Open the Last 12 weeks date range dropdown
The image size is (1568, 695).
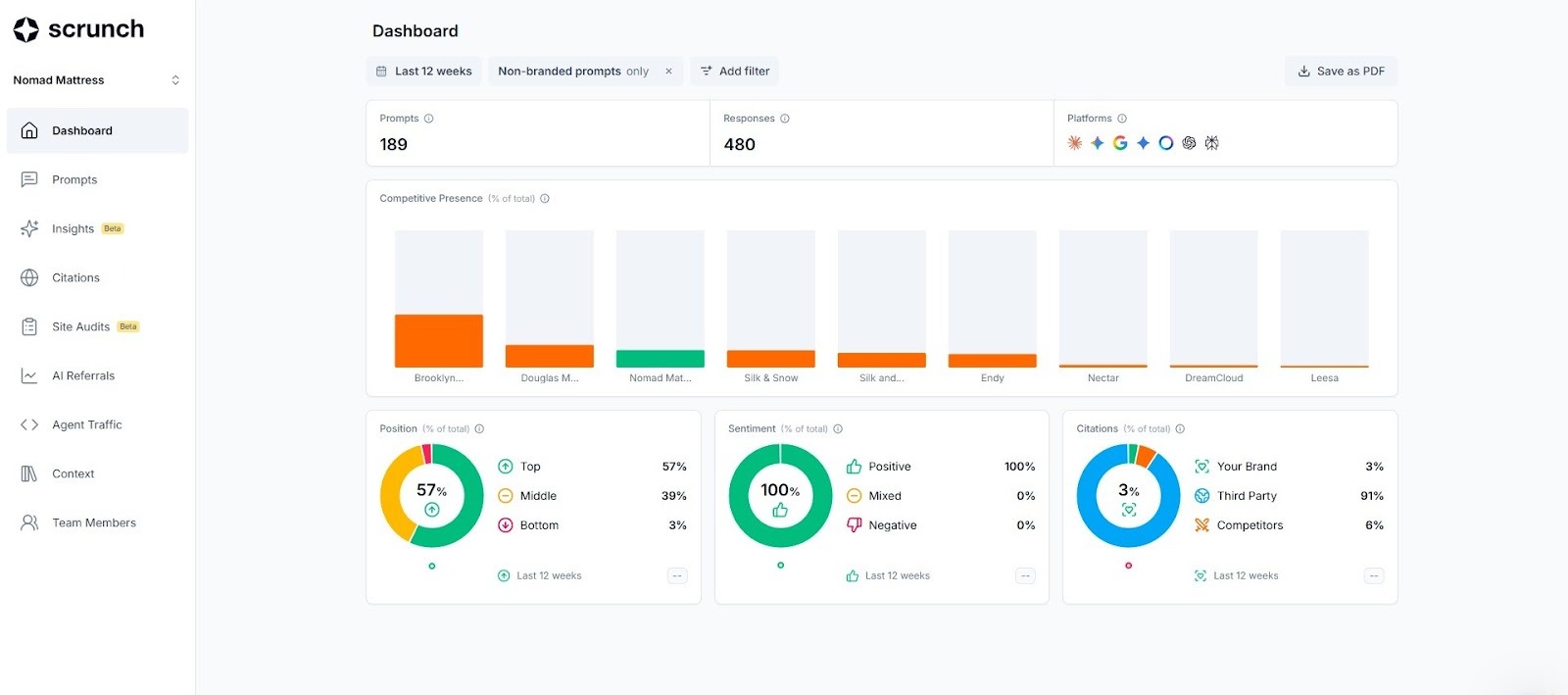point(424,72)
